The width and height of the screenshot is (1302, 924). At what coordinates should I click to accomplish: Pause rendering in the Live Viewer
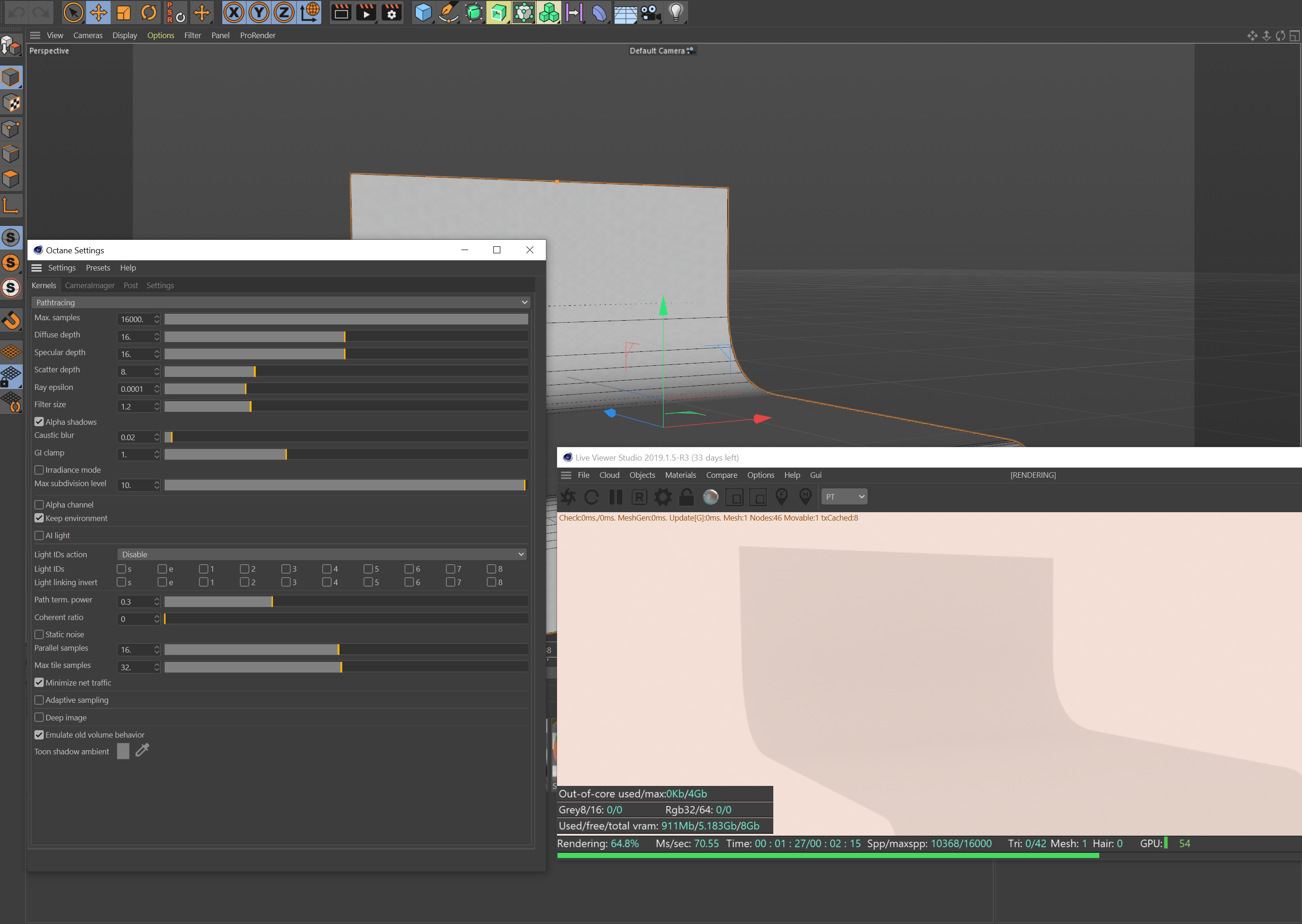(x=615, y=497)
